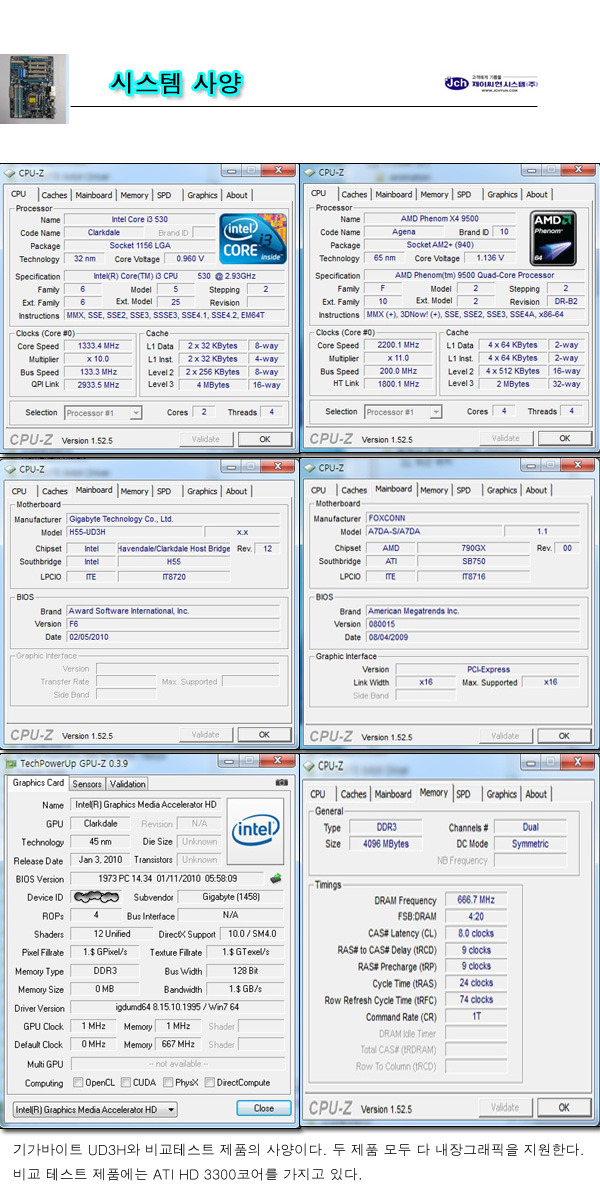Click the Close button in GPU-Z
The image size is (600, 1200).
point(264,1108)
